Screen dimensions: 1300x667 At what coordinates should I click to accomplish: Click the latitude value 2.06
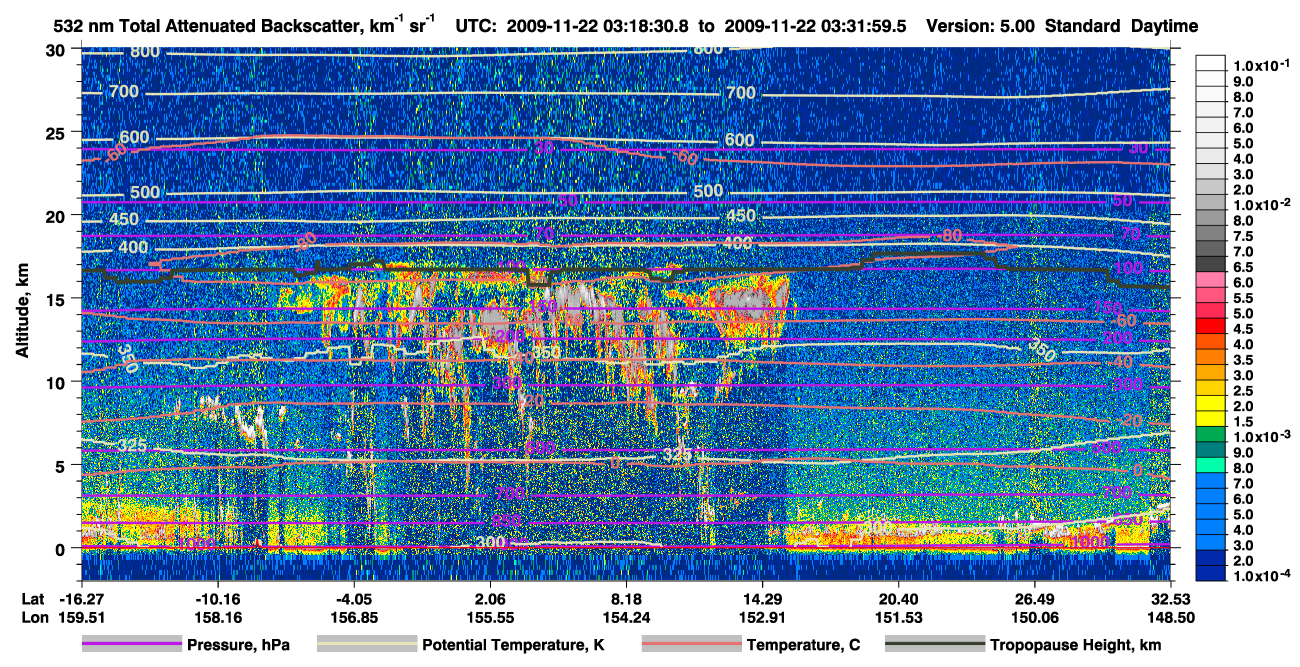(490, 598)
